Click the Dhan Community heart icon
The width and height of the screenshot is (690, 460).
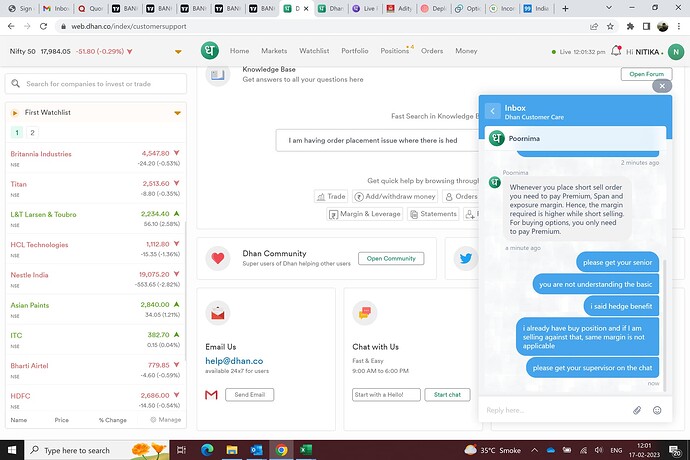coord(217,258)
